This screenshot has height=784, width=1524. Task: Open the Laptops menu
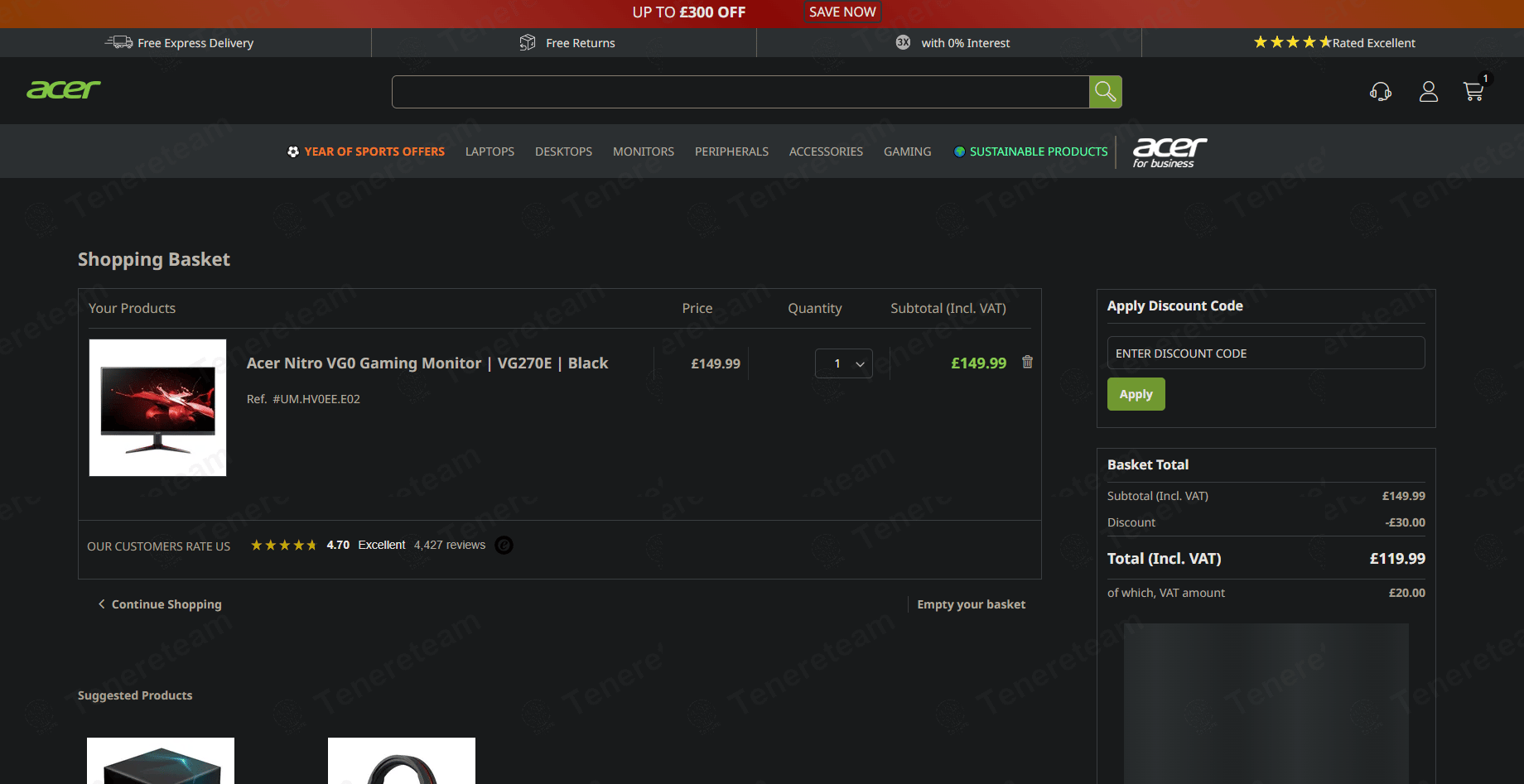[490, 152]
